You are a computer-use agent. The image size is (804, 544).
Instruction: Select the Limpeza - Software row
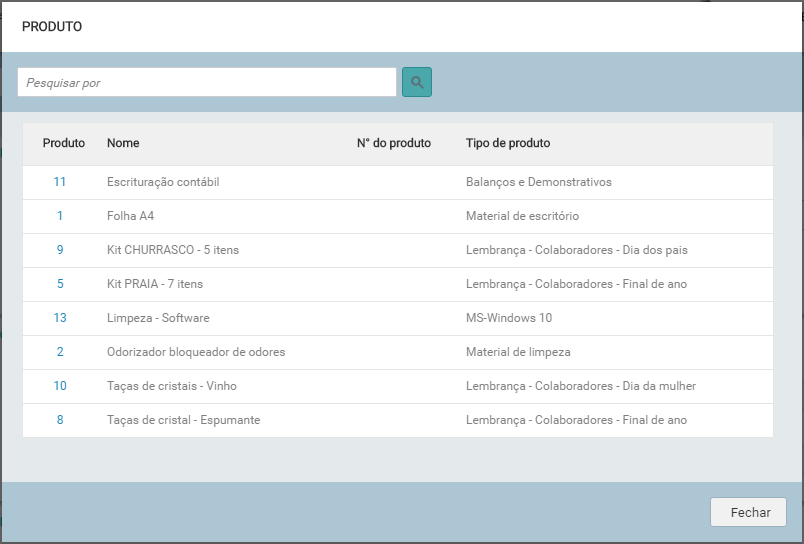pos(158,318)
